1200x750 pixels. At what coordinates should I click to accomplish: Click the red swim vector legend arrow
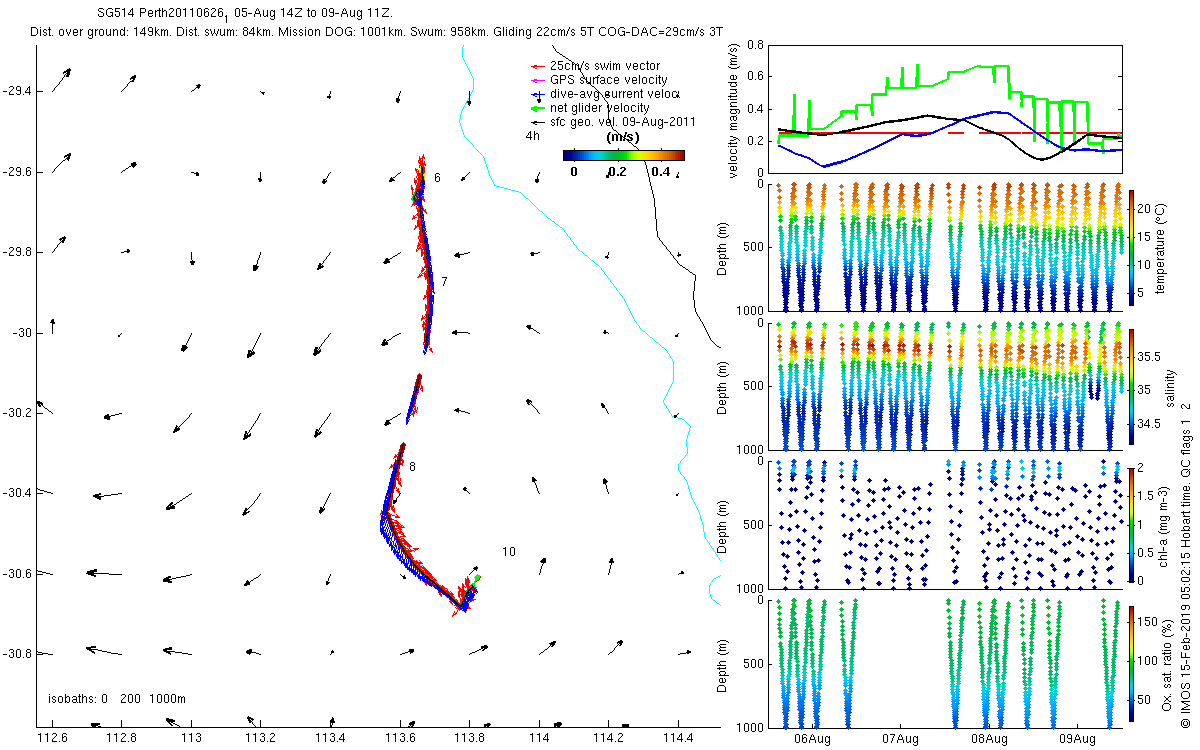coord(538,66)
